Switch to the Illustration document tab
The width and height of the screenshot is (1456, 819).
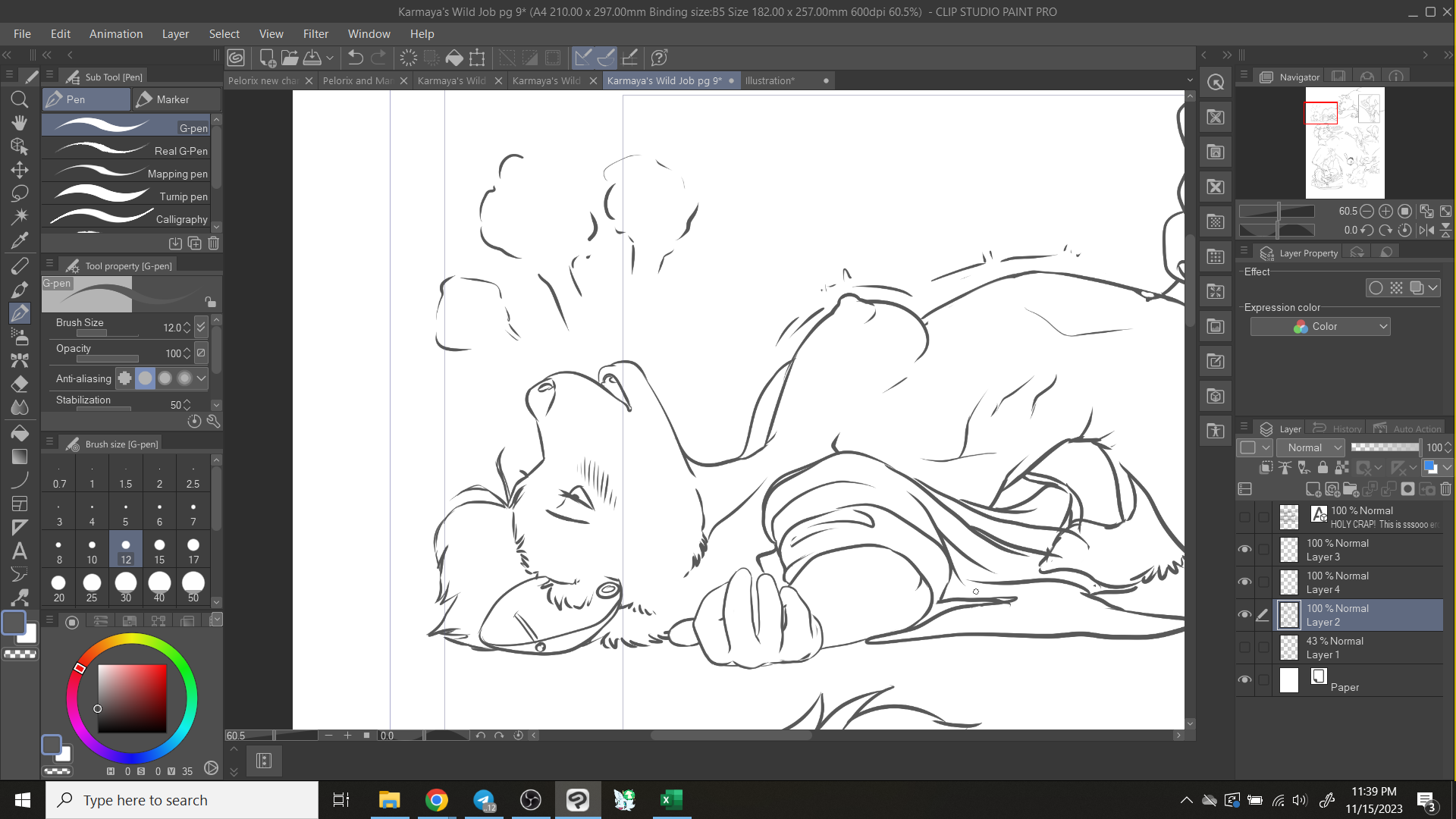coord(770,80)
